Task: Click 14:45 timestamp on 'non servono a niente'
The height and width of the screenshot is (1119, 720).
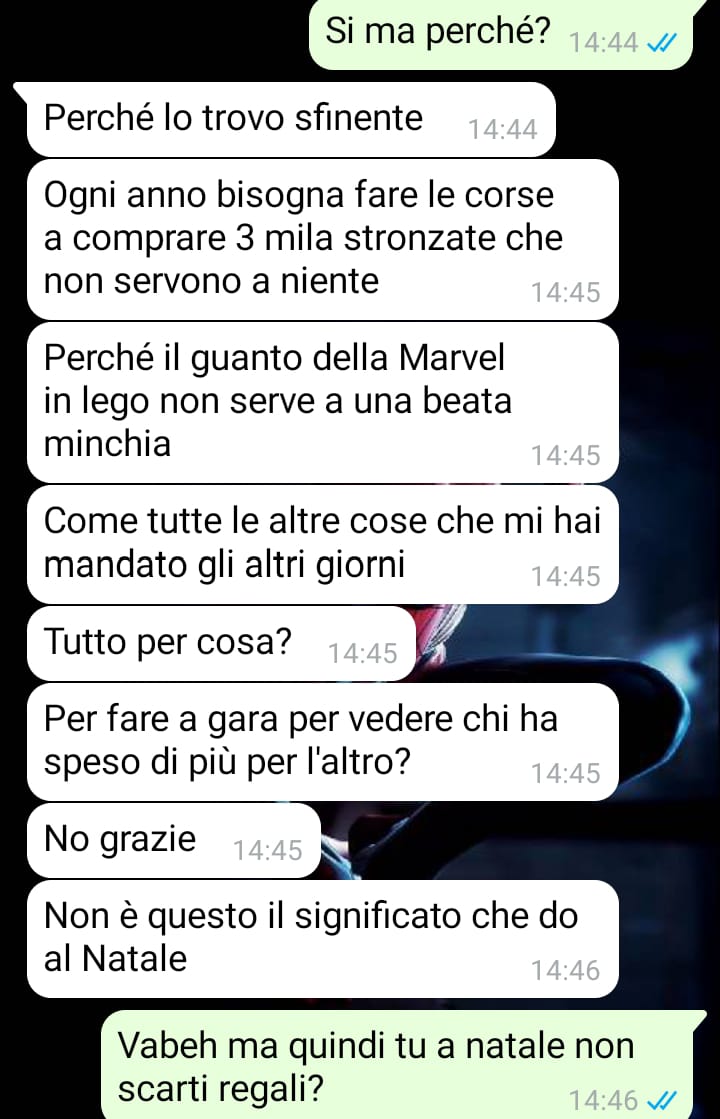Action: tap(565, 293)
